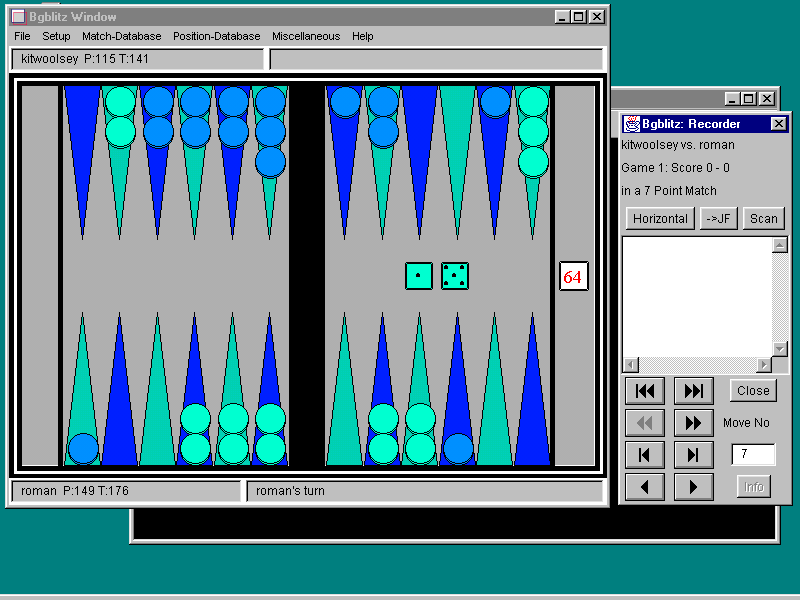This screenshot has width=800, height=600.
Task: Open the Help menu
Action: 362,36
